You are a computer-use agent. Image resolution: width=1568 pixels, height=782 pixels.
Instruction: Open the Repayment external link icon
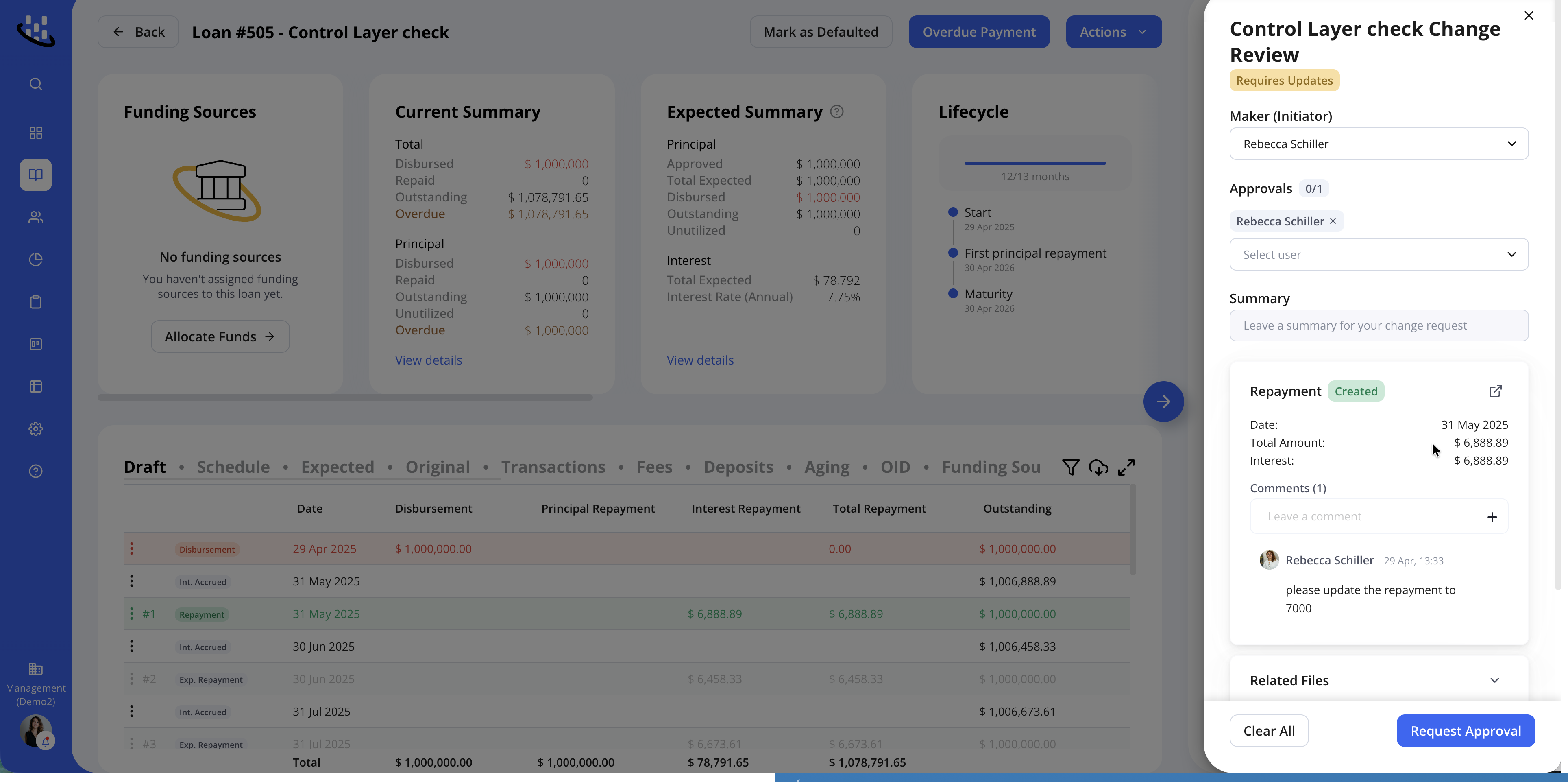(1495, 391)
